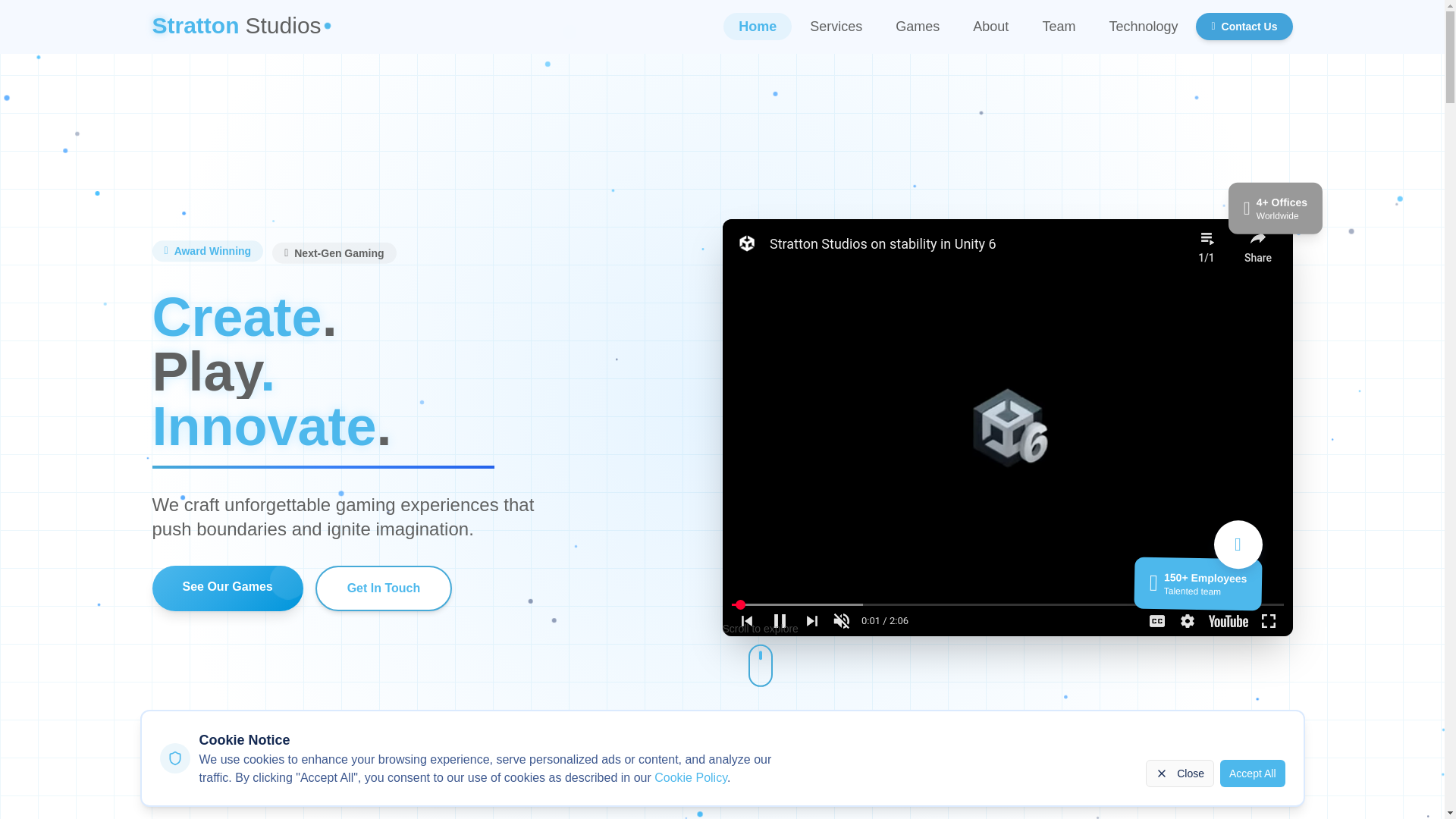Close the cookie notice

click(1179, 773)
